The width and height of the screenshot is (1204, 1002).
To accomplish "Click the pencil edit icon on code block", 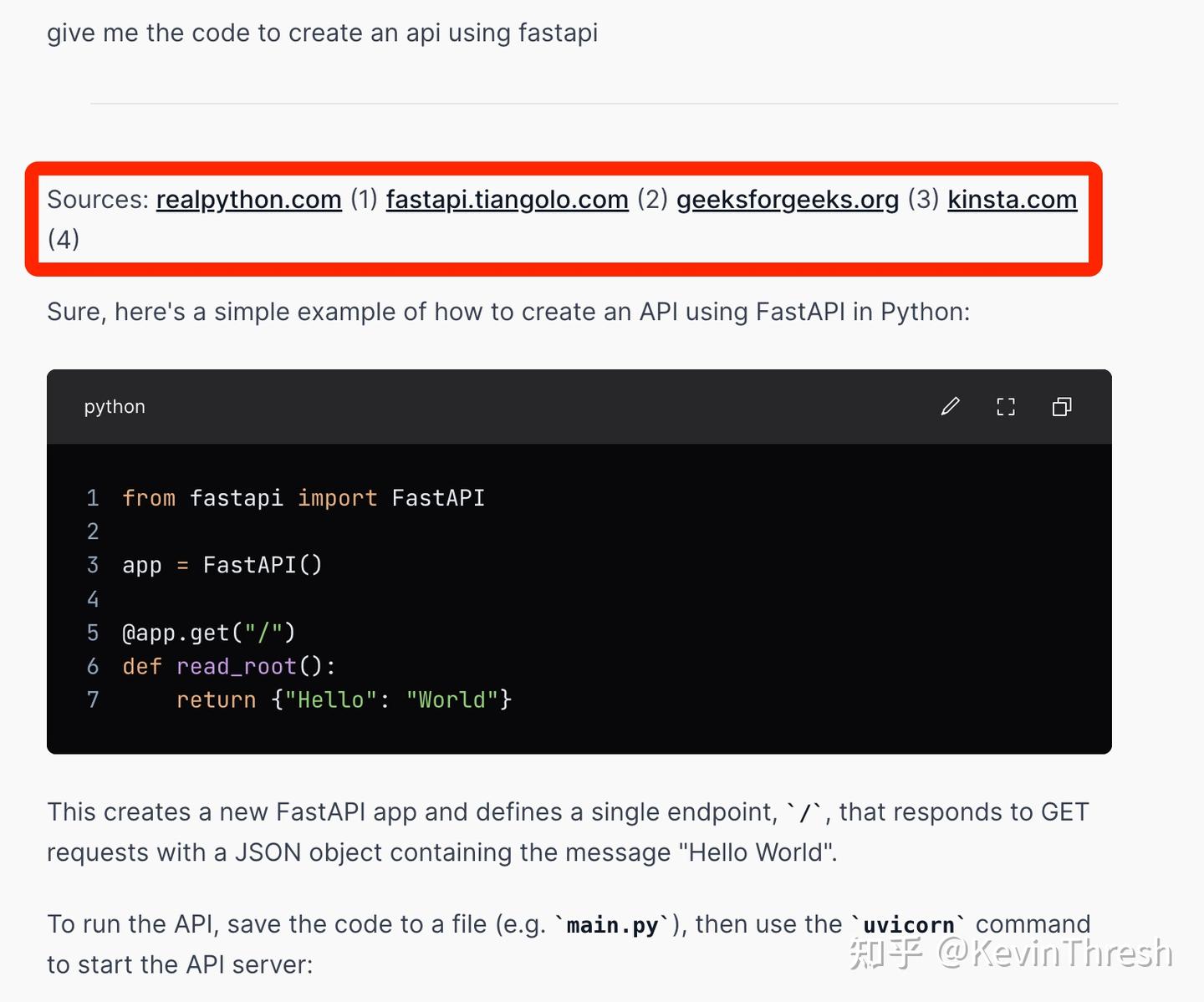I will tap(950, 406).
